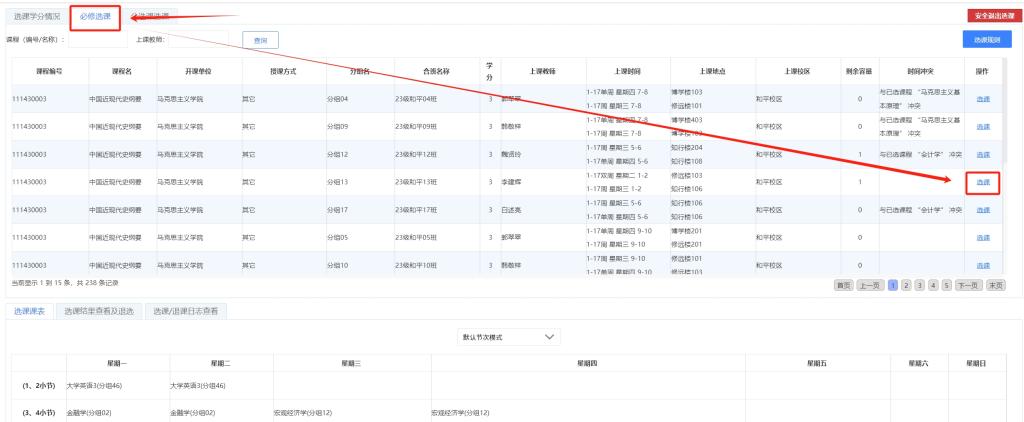Go to the last page via 末页
Image resolution: width=1024 pixels, height=422 pixels.
995,284
